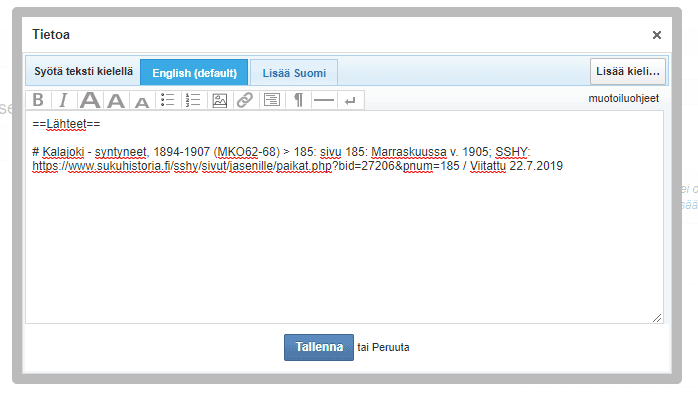698x393 pixels.
Task: Insert a large heading with biggest A icon
Action: coord(90,100)
